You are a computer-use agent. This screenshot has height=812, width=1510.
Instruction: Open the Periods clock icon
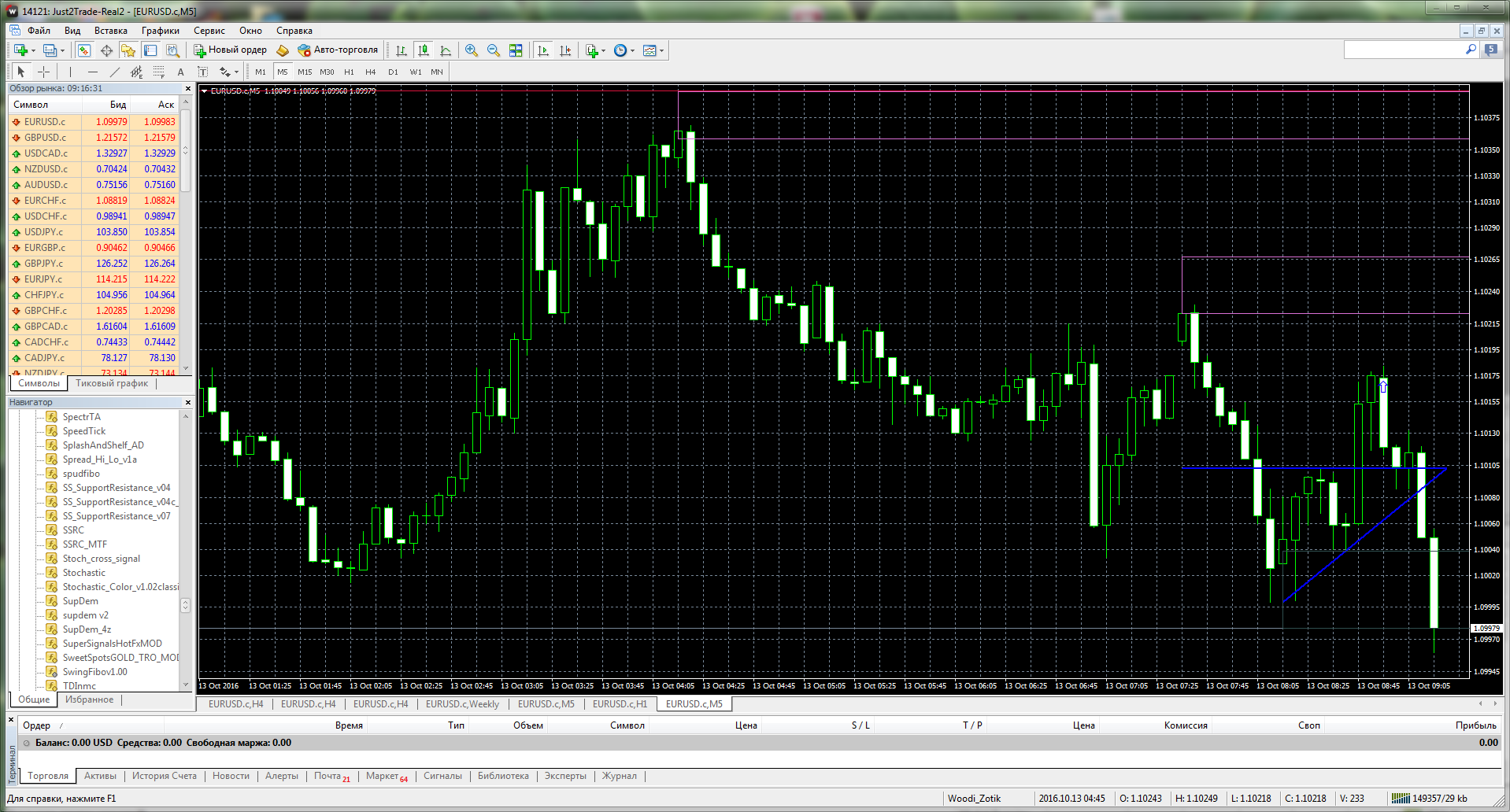tap(620, 50)
